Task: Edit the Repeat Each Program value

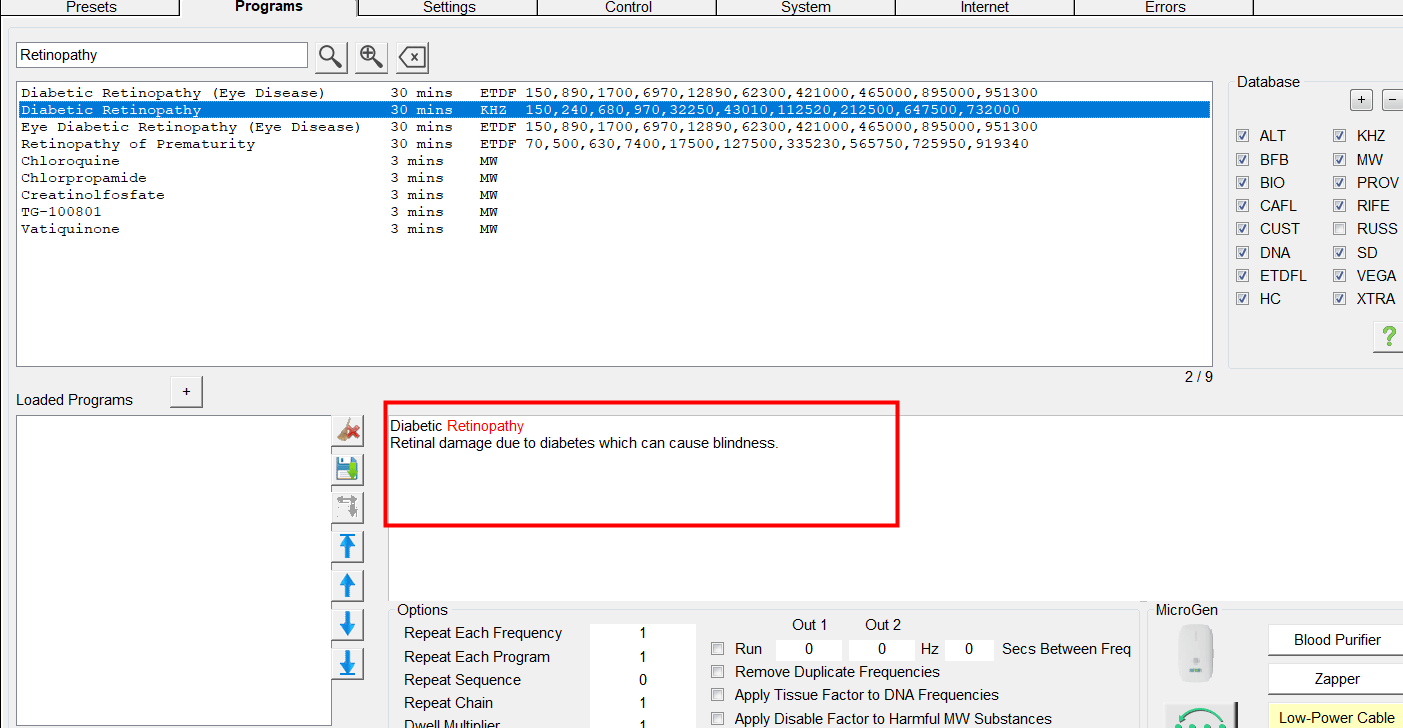Action: (x=643, y=657)
